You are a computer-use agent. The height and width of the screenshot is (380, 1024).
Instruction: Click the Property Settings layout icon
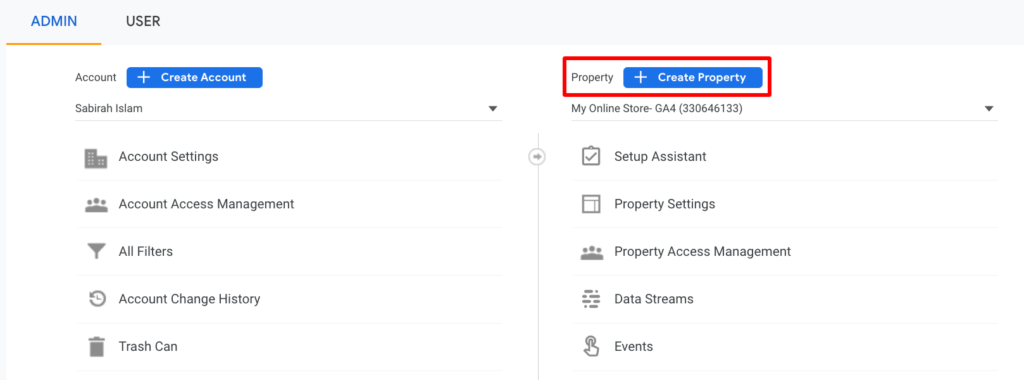tap(591, 204)
